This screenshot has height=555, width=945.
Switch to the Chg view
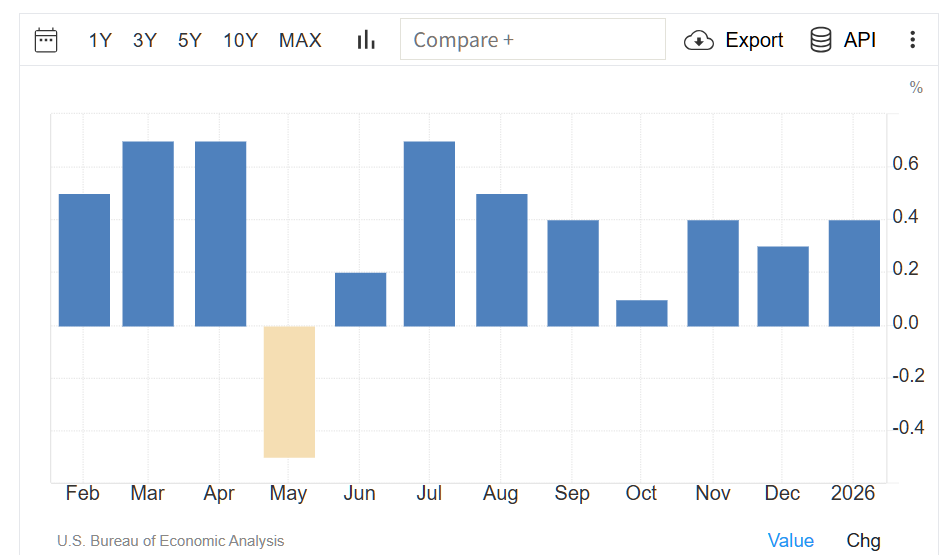(x=863, y=540)
